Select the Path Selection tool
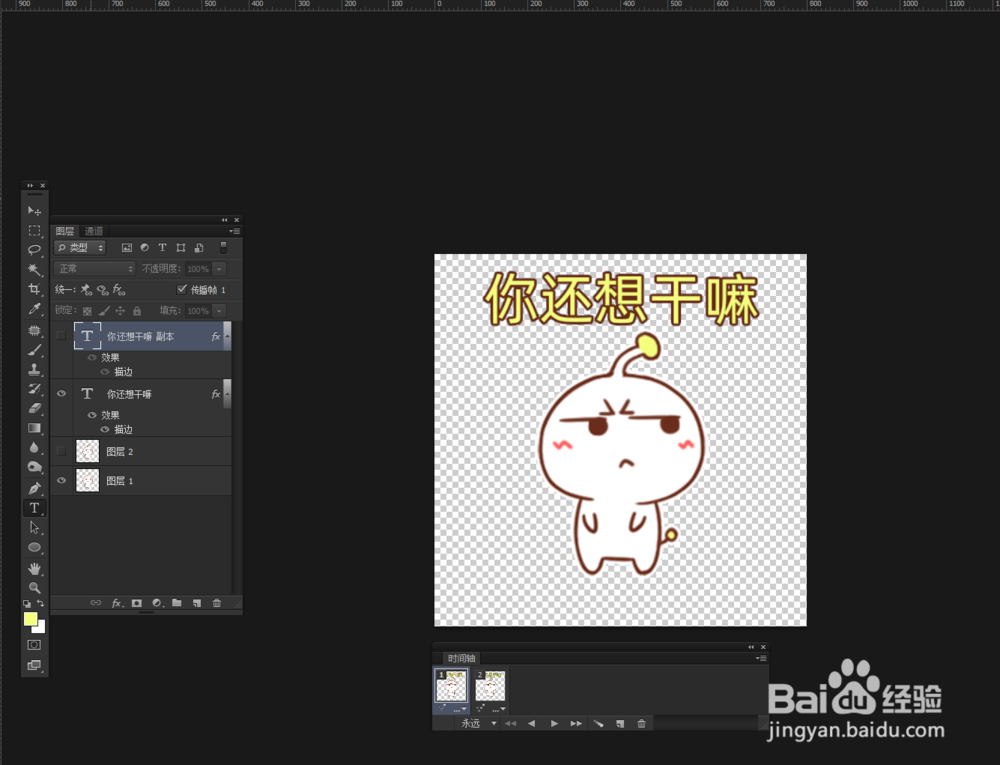 pyautogui.click(x=34, y=528)
